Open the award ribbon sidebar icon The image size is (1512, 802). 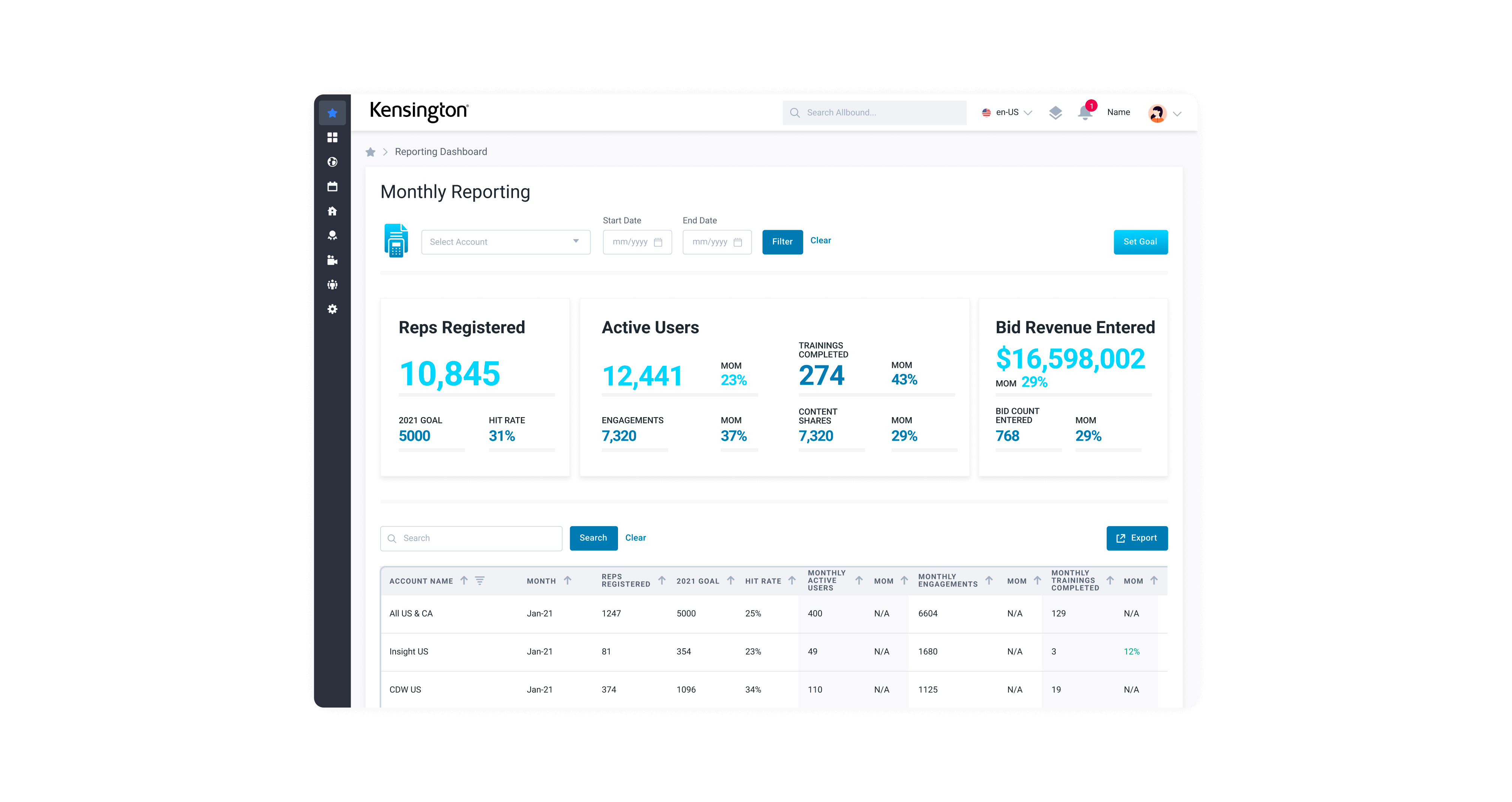(x=332, y=235)
